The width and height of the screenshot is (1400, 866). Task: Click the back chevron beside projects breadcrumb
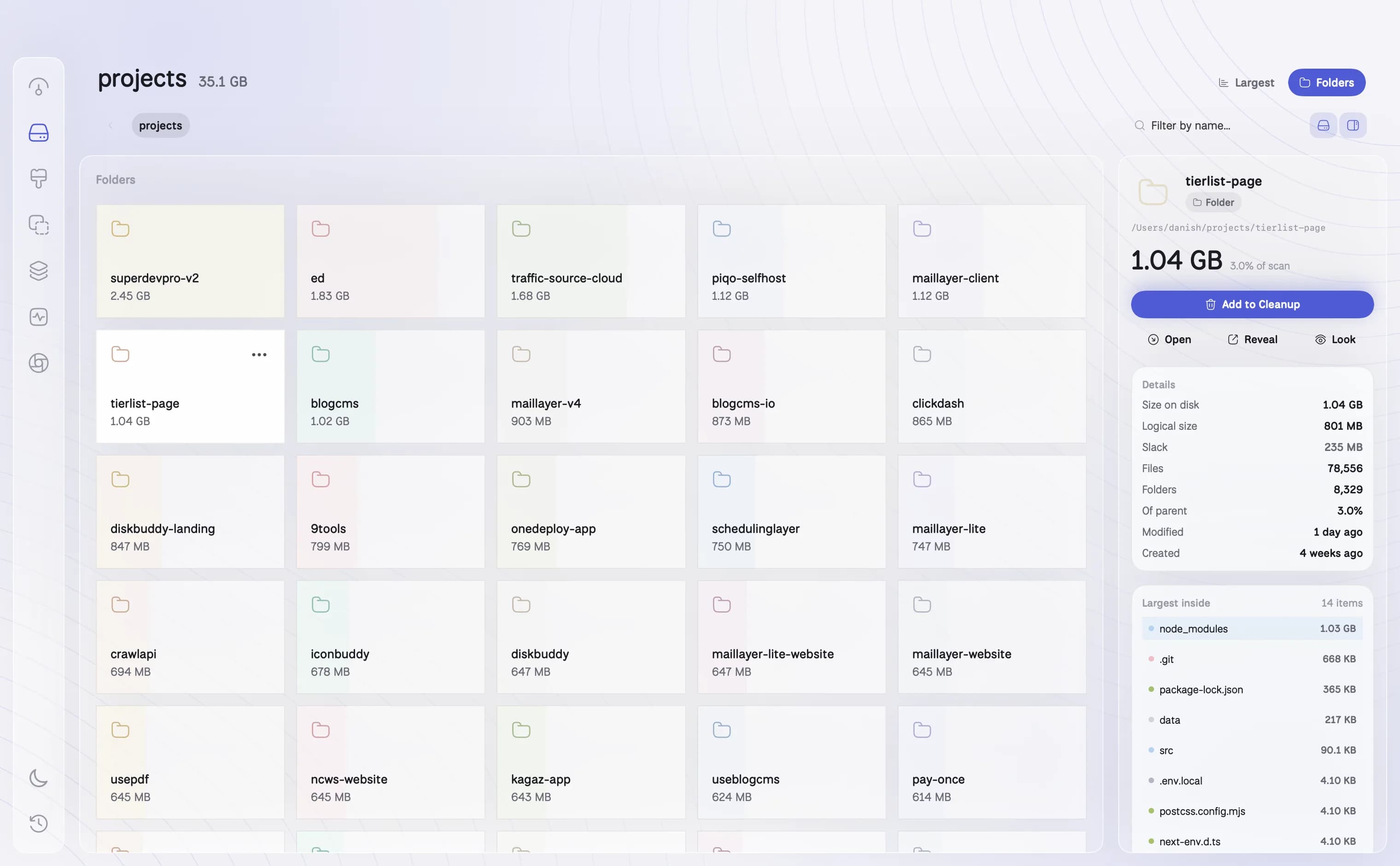click(111, 125)
